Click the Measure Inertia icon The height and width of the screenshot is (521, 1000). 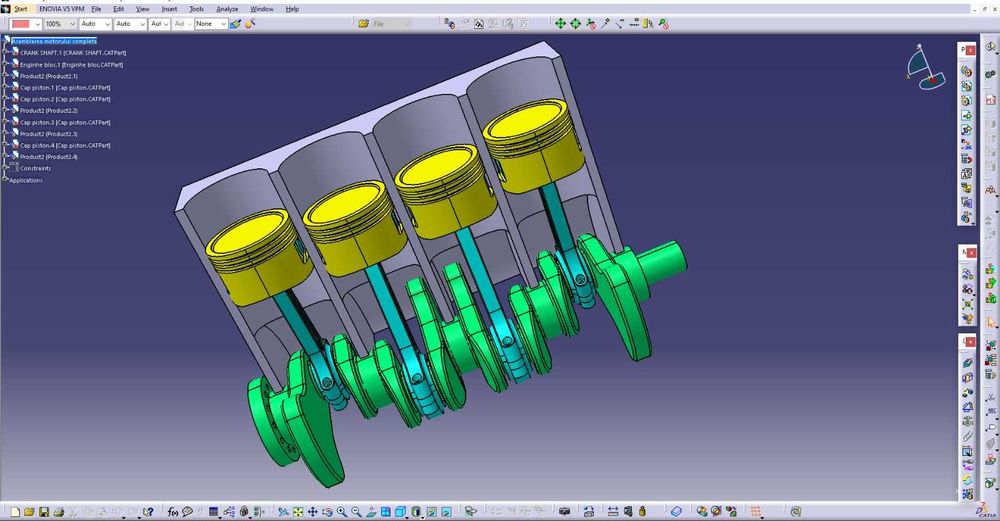click(x=643, y=511)
